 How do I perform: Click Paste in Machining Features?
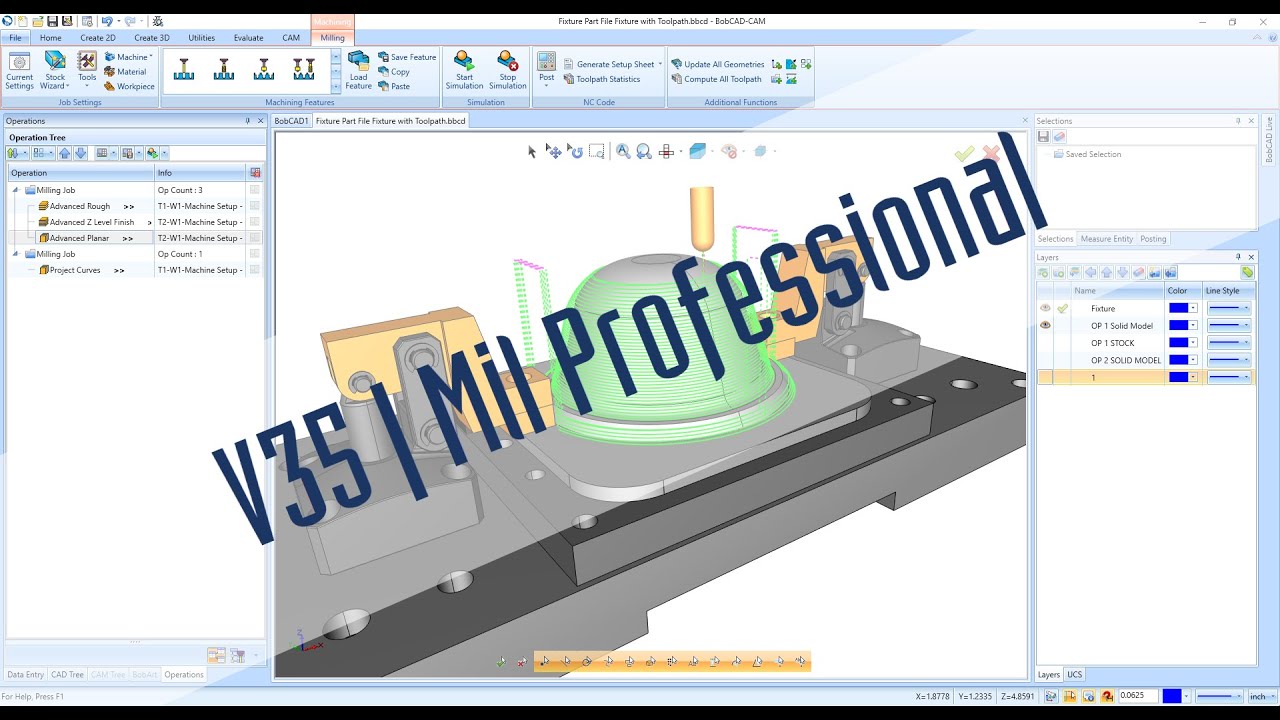[x=394, y=87]
